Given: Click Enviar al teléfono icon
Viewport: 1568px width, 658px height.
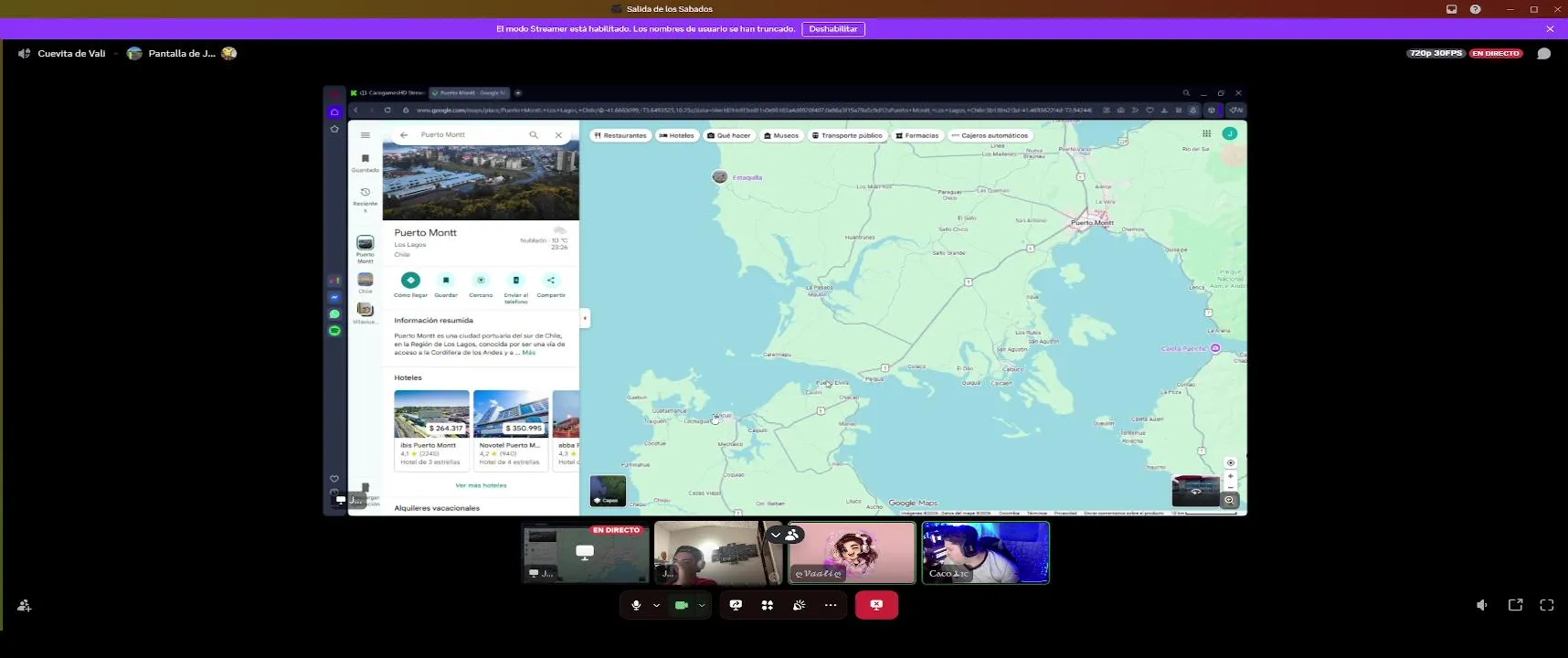Looking at the screenshot, I should tap(516, 281).
